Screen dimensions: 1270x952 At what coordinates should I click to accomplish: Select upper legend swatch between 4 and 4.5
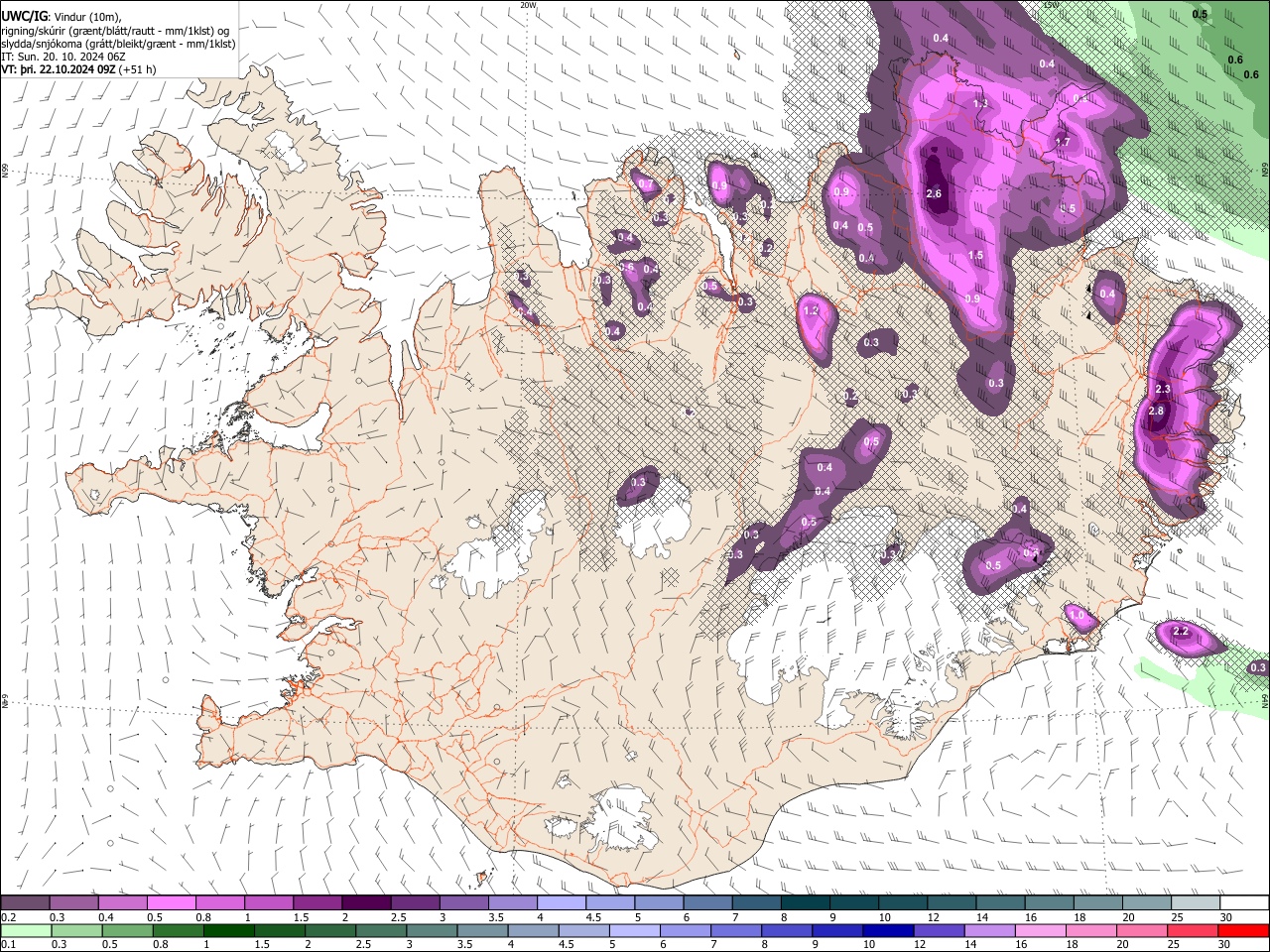click(562, 903)
